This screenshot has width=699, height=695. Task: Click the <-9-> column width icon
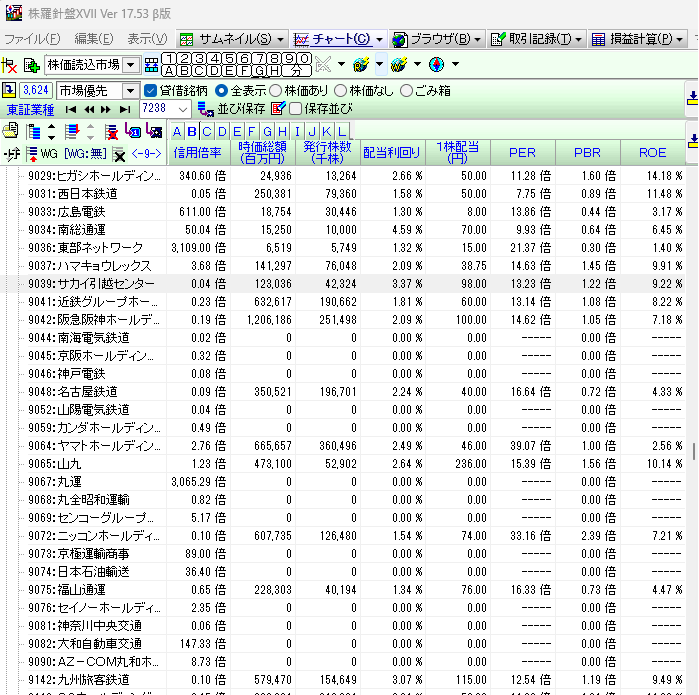[146, 154]
